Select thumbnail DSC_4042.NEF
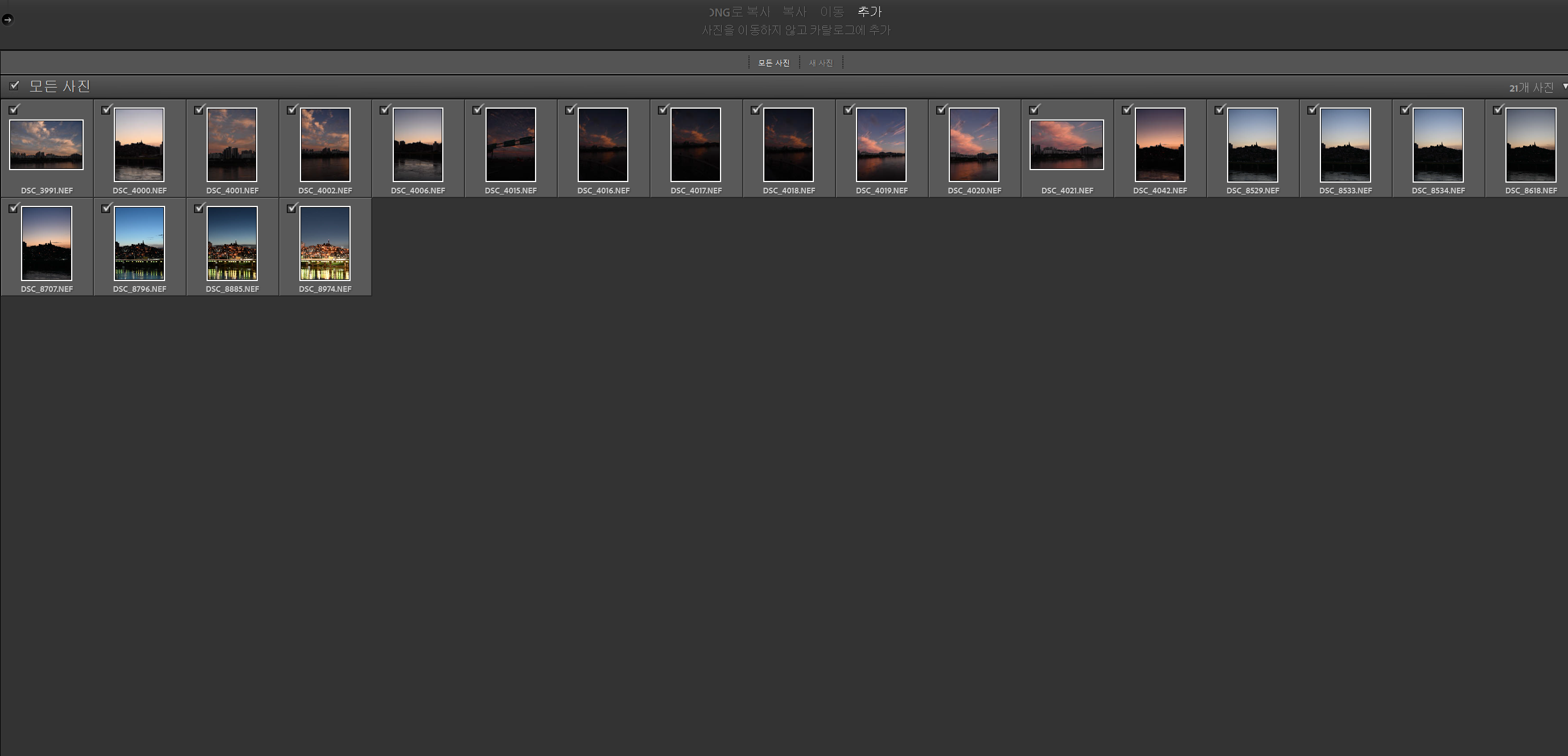 point(1159,144)
